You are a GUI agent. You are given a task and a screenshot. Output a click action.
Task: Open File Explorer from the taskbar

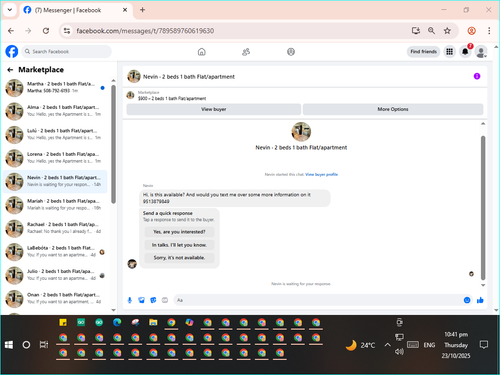pos(153,322)
